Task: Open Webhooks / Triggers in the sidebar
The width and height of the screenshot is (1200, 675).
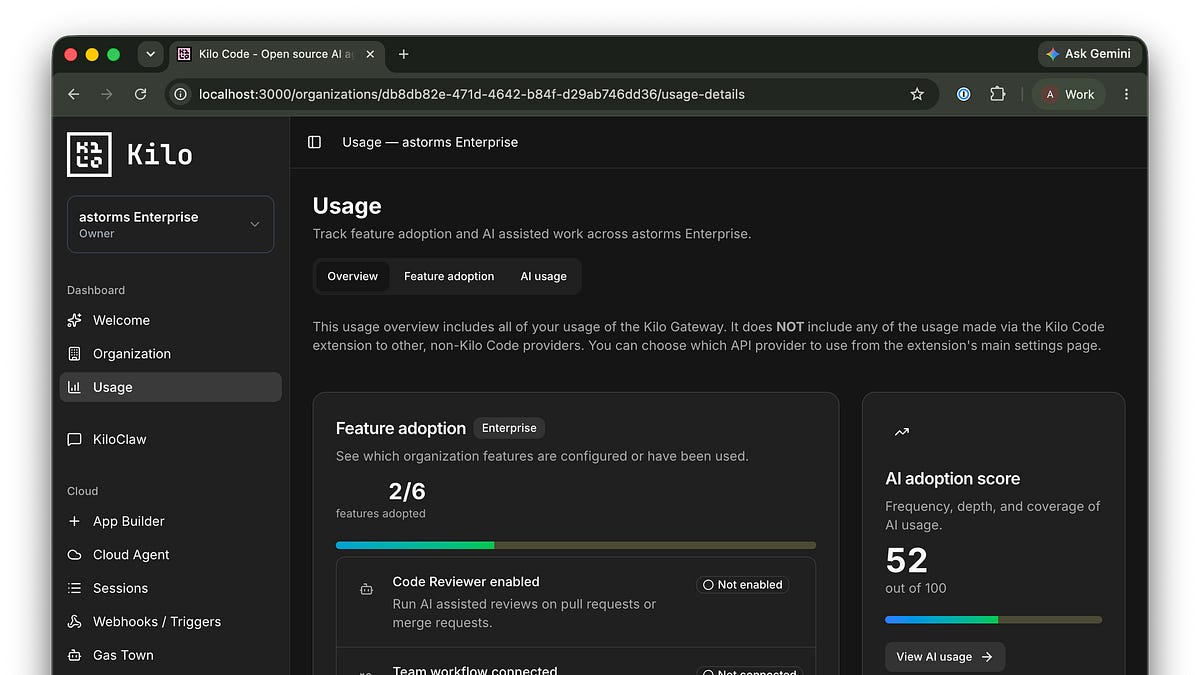Action: click(170, 622)
